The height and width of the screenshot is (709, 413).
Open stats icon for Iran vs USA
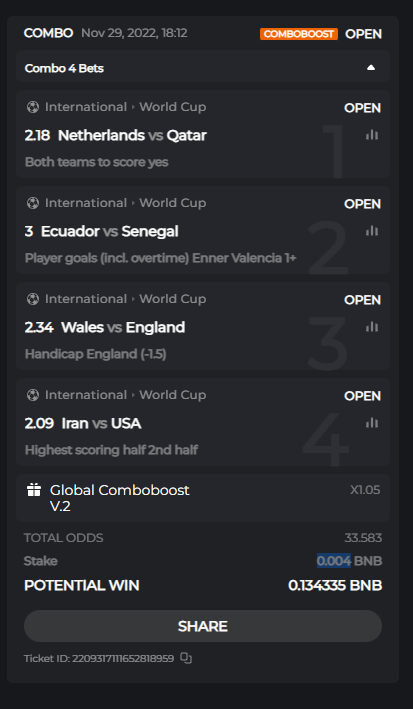coord(372,423)
